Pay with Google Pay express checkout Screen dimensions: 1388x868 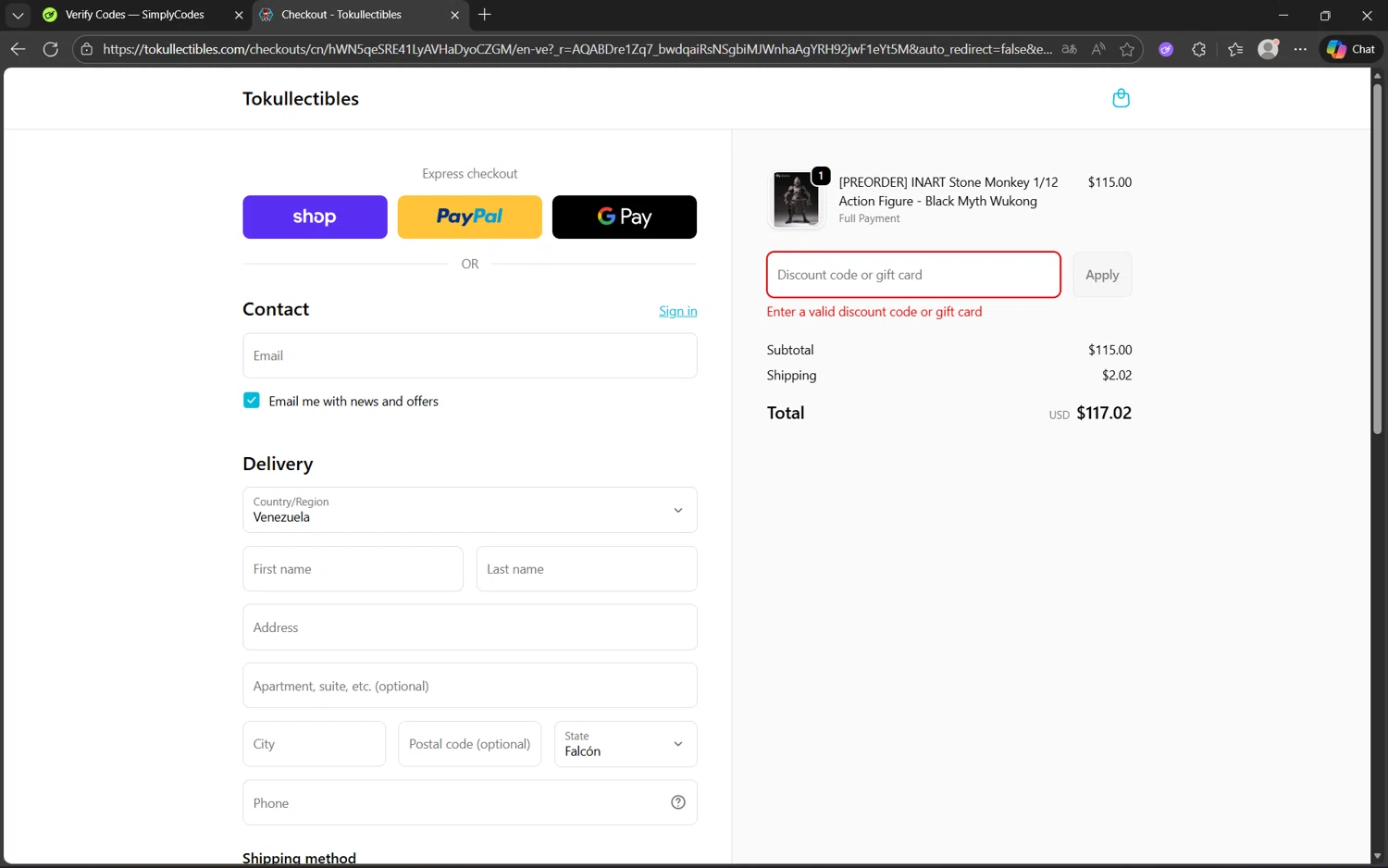625,217
